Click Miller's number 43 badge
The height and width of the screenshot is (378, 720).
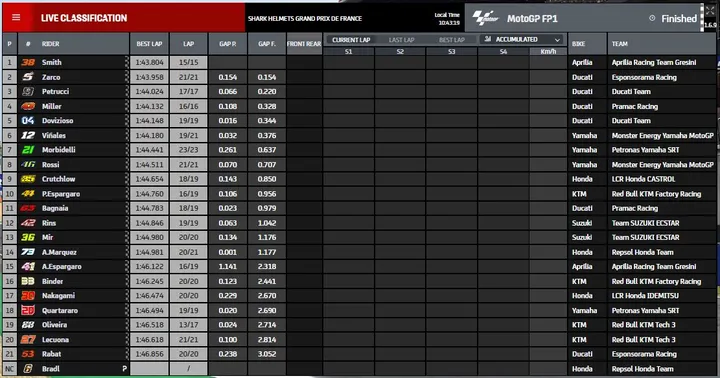[x=28, y=106]
